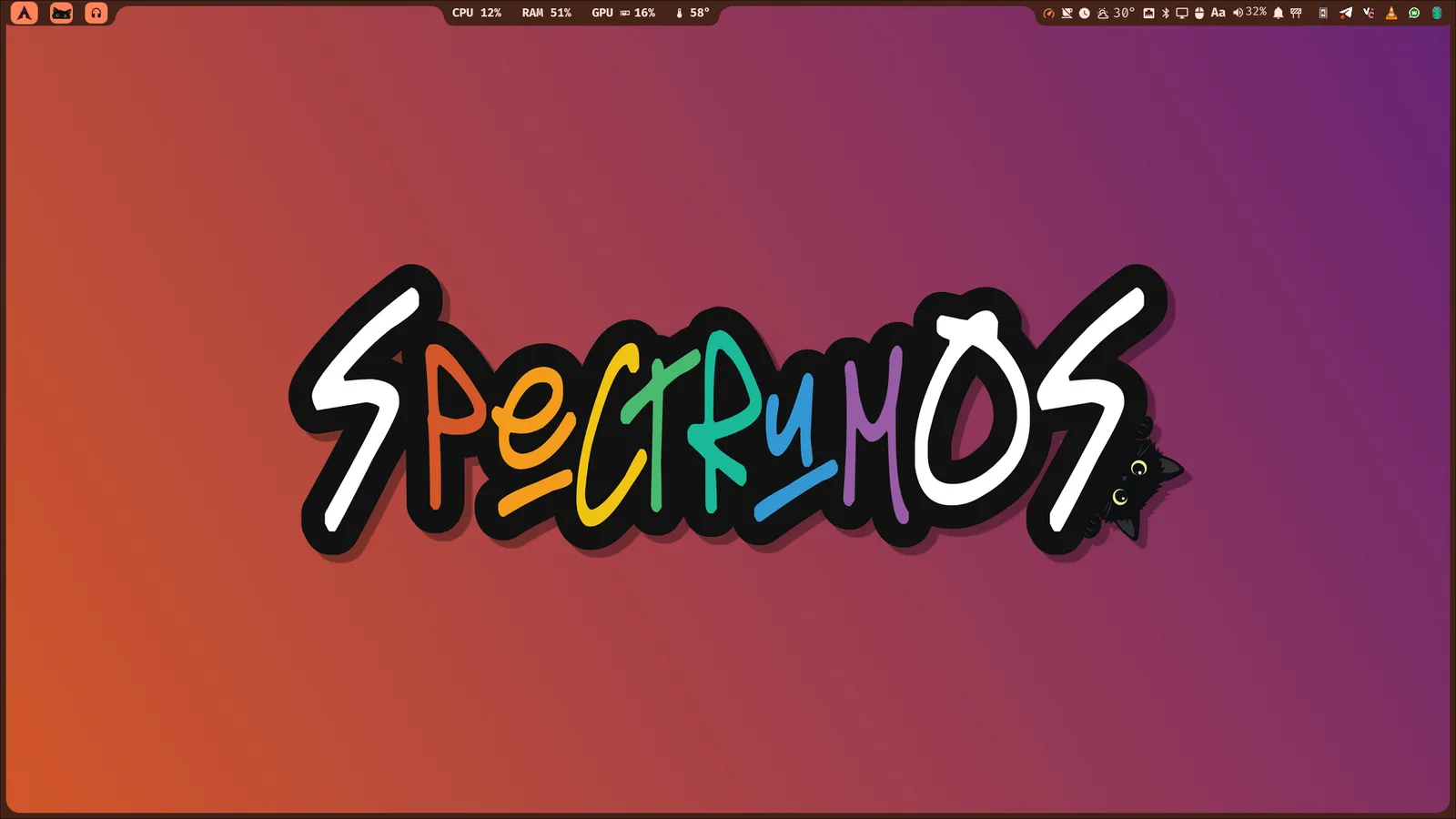This screenshot has height=819, width=1456.
Task: Click the volume speaker showing 32%
Action: click(x=1249, y=13)
